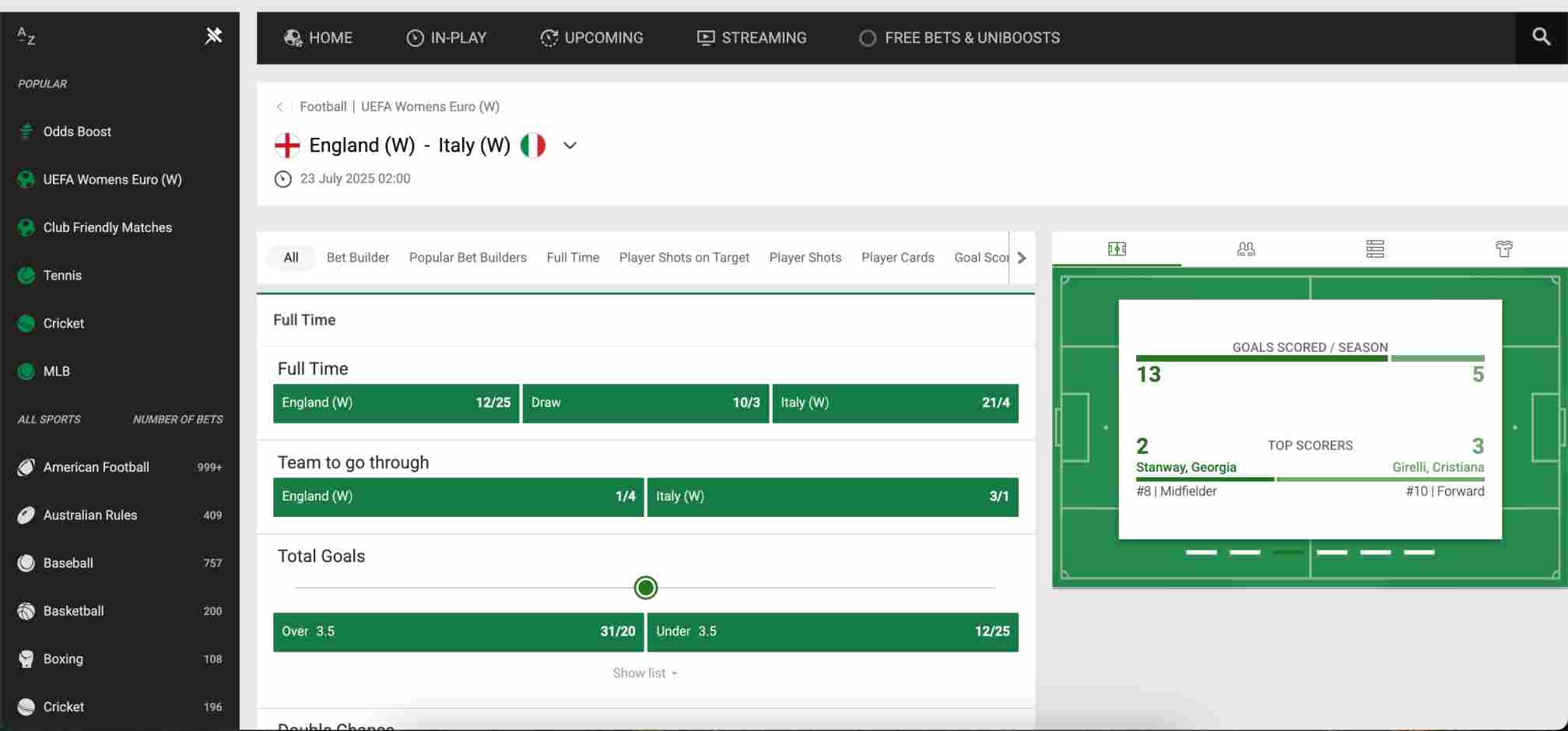Click Stanway, Georgia top scorer name

1186,467
